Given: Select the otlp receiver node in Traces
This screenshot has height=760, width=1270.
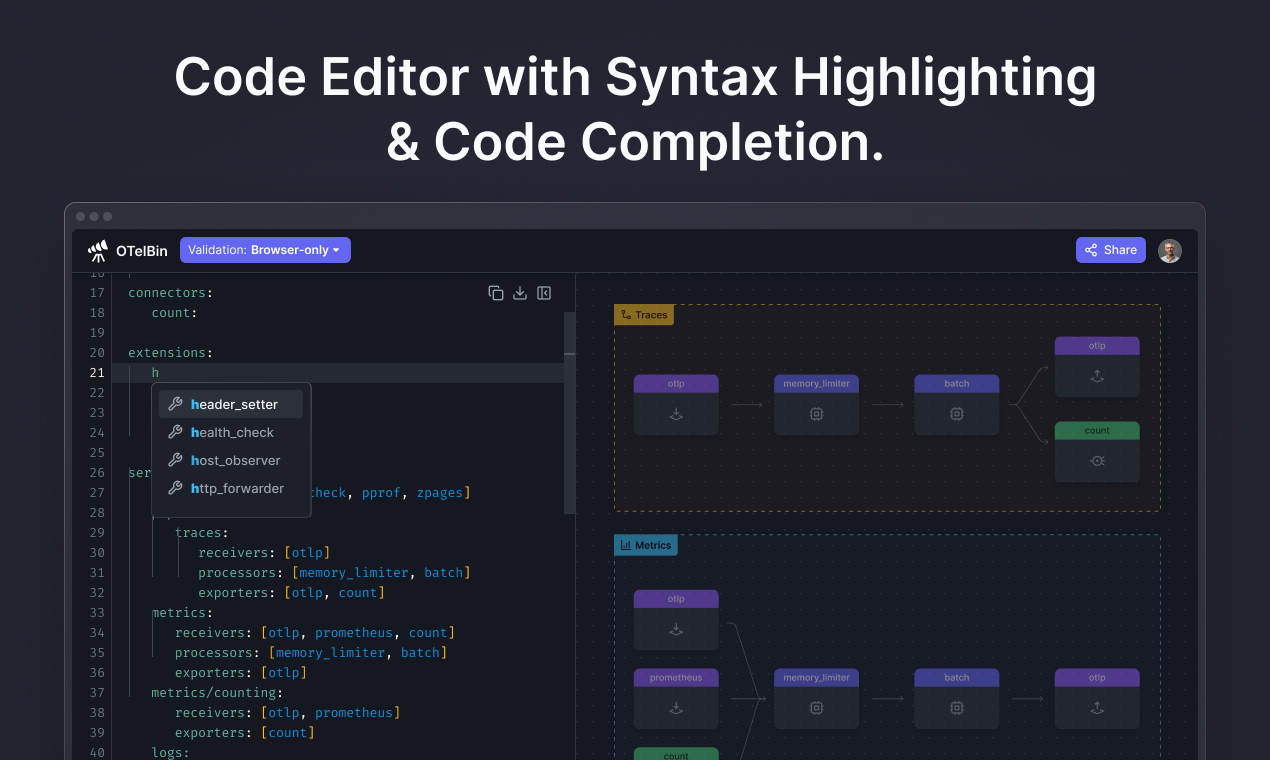Looking at the screenshot, I should tap(676, 404).
